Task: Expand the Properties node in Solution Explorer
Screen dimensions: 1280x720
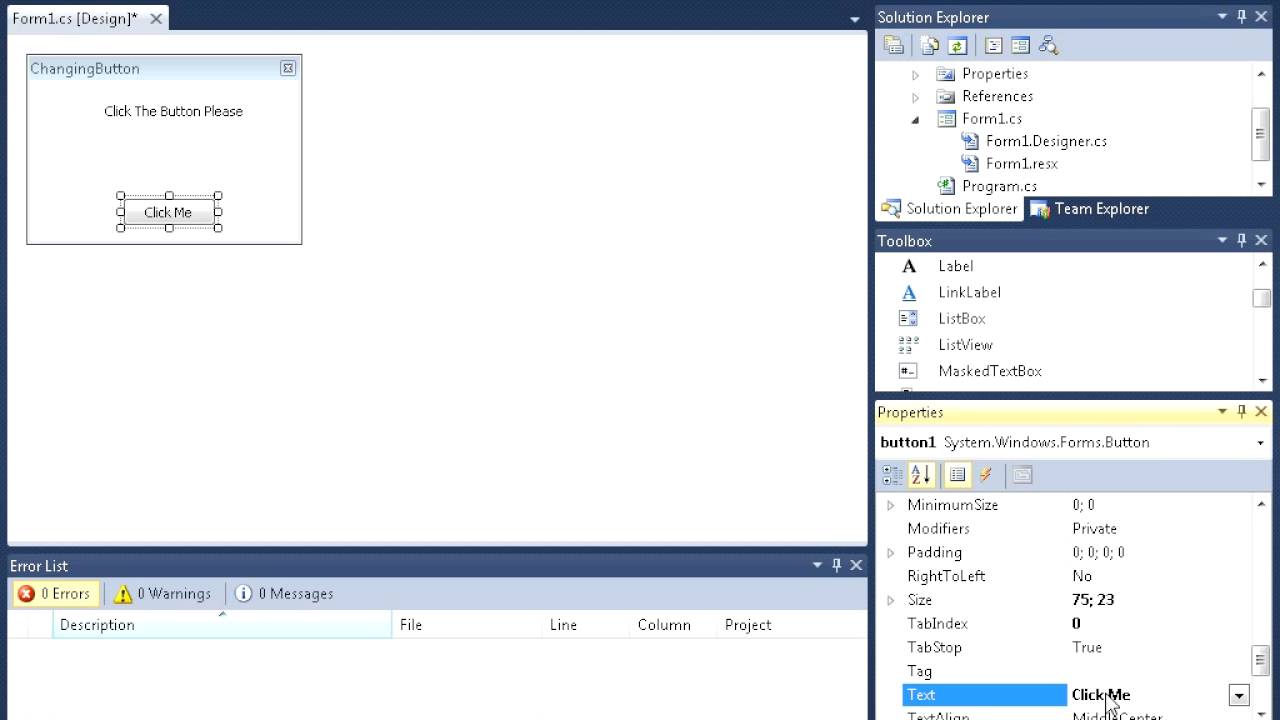Action: (915, 74)
